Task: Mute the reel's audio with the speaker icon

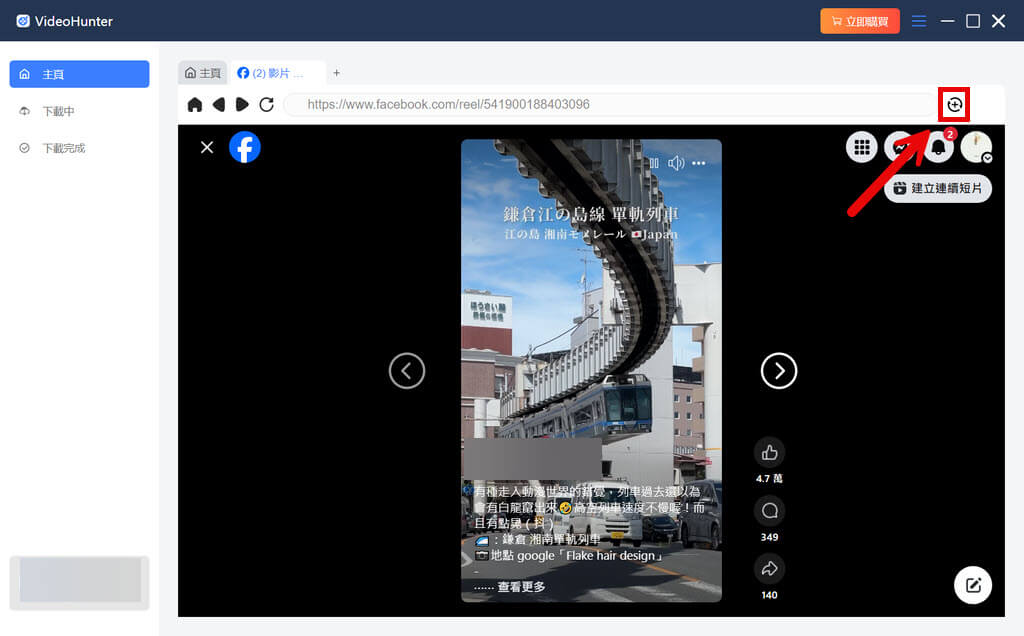Action: [676, 162]
